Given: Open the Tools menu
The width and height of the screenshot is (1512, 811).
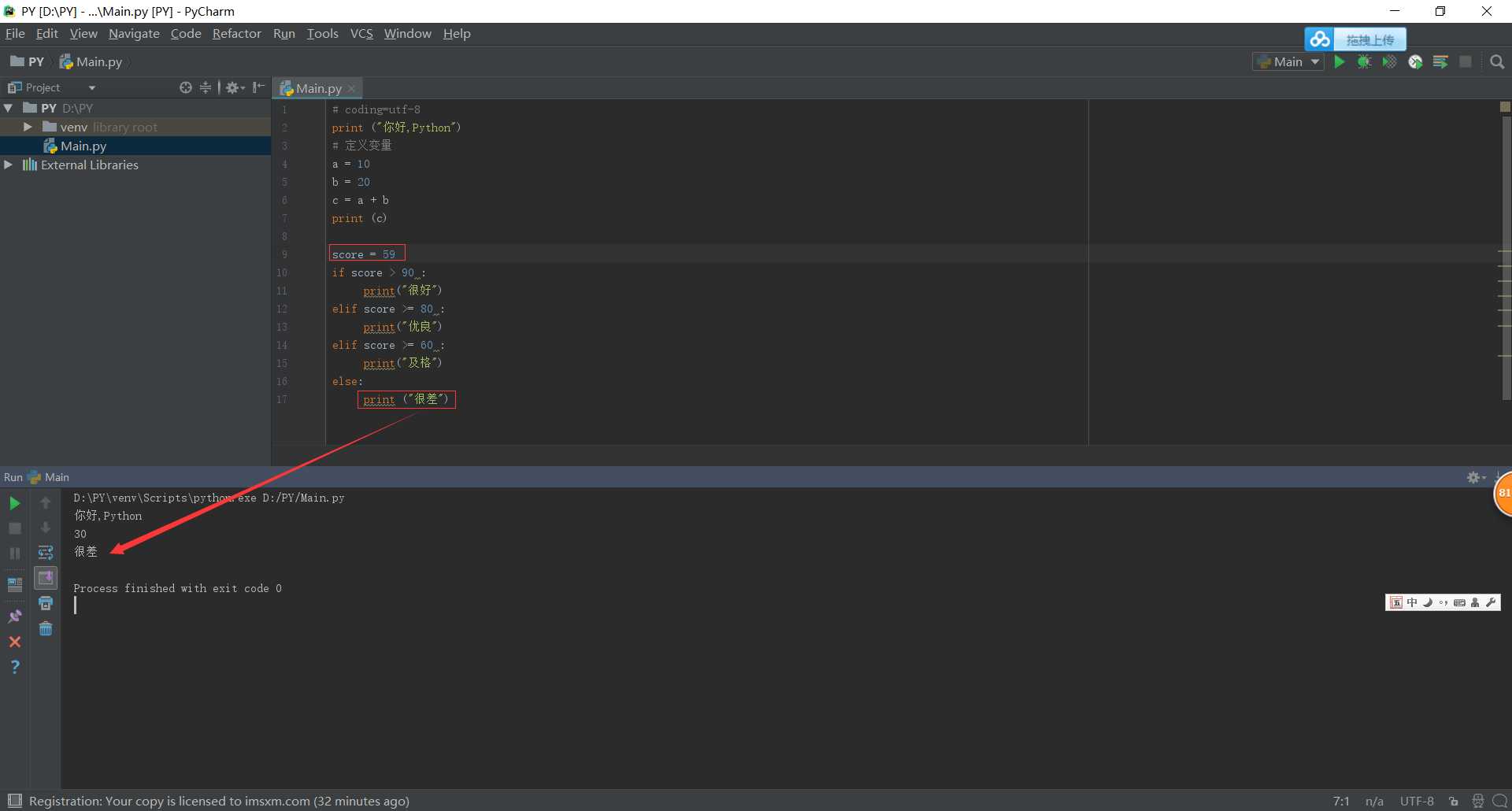Looking at the screenshot, I should pos(322,33).
